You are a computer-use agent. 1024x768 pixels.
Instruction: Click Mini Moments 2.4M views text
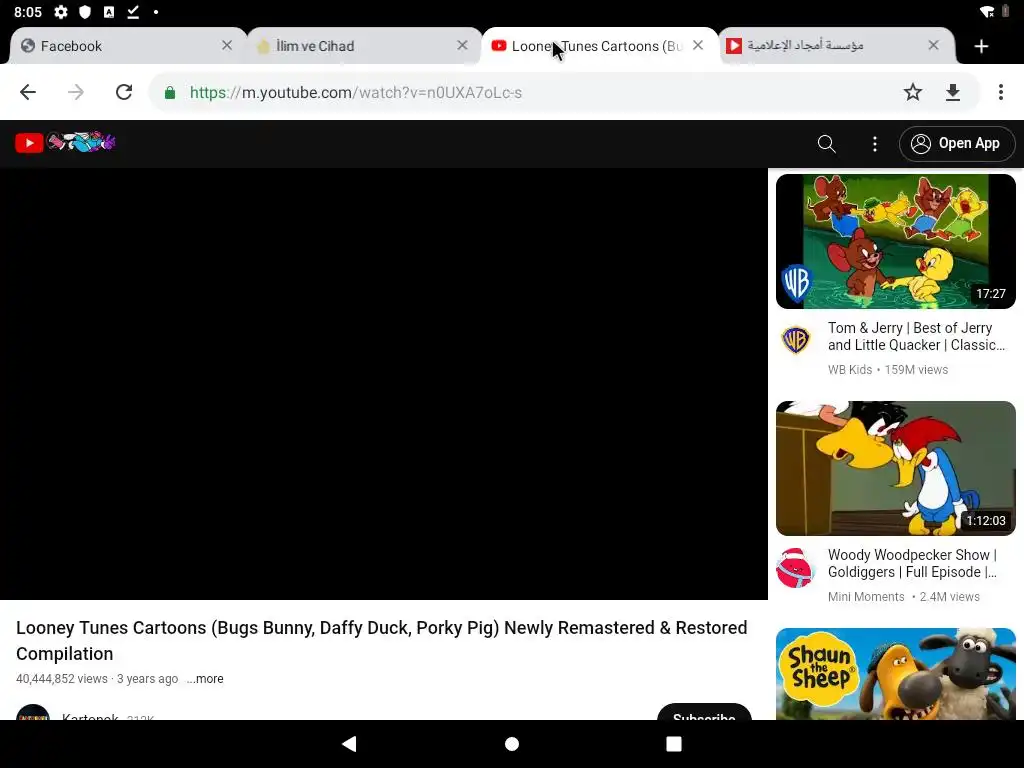(x=903, y=597)
